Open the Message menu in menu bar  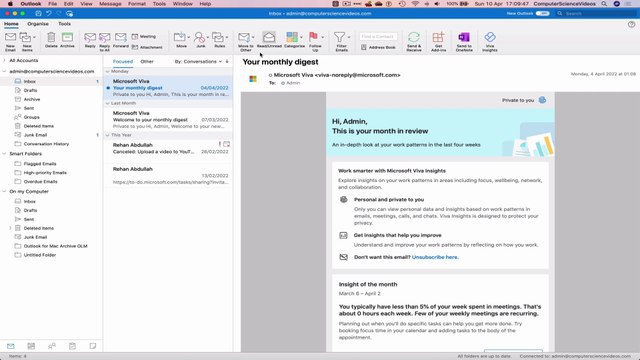click(x=110, y=4)
